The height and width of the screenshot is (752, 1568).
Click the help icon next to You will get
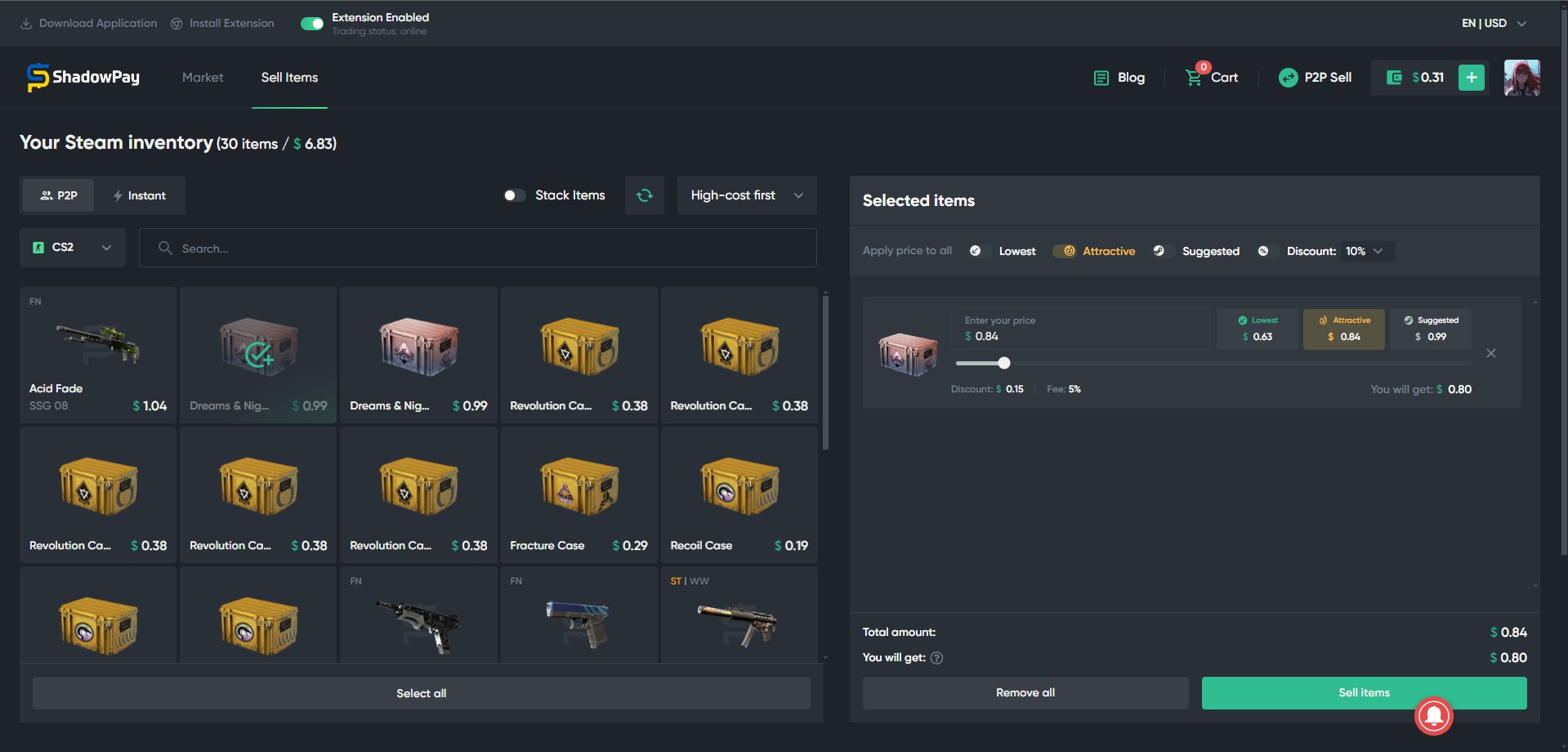coord(936,658)
